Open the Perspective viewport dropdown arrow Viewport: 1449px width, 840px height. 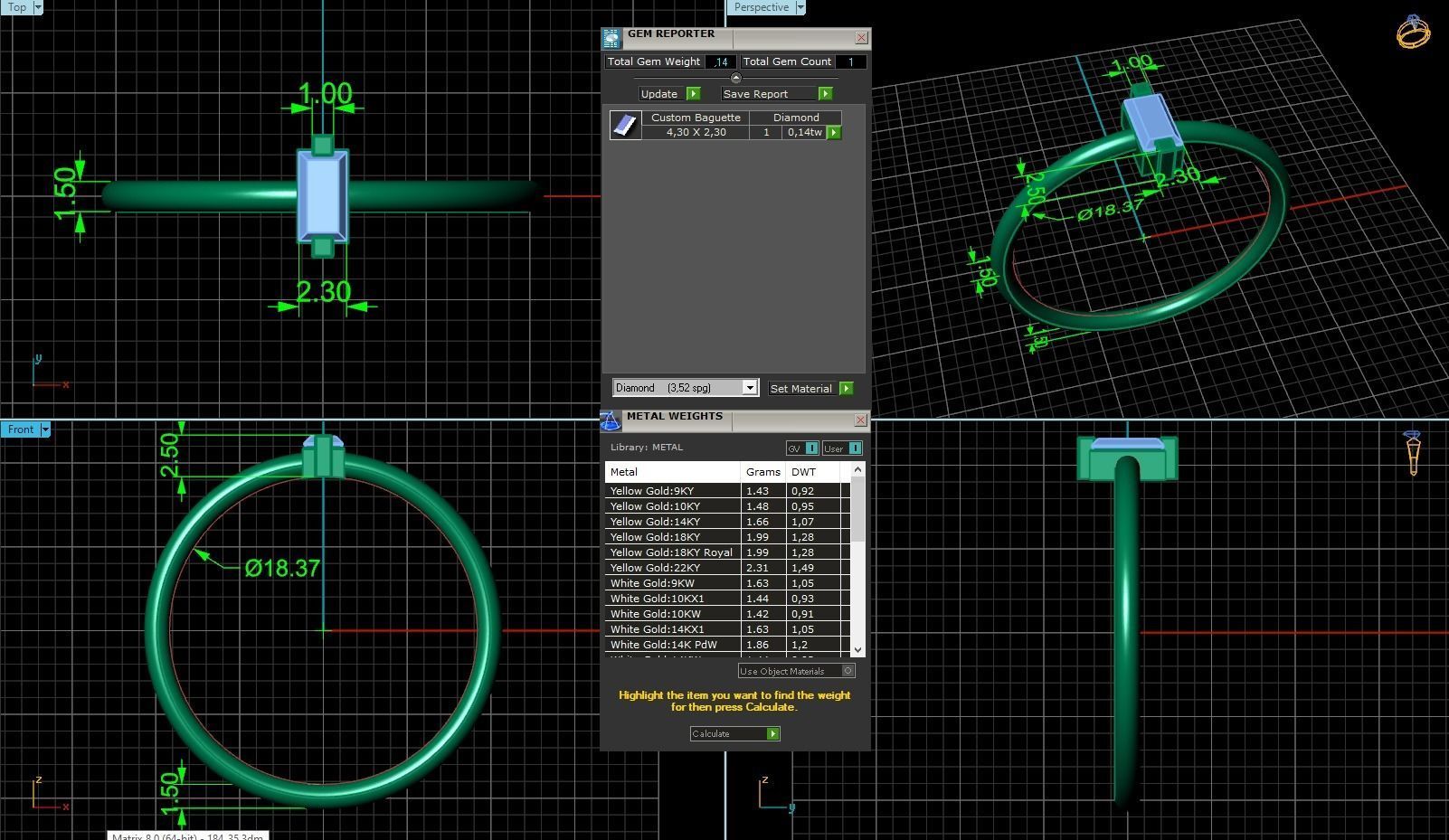tap(800, 7)
